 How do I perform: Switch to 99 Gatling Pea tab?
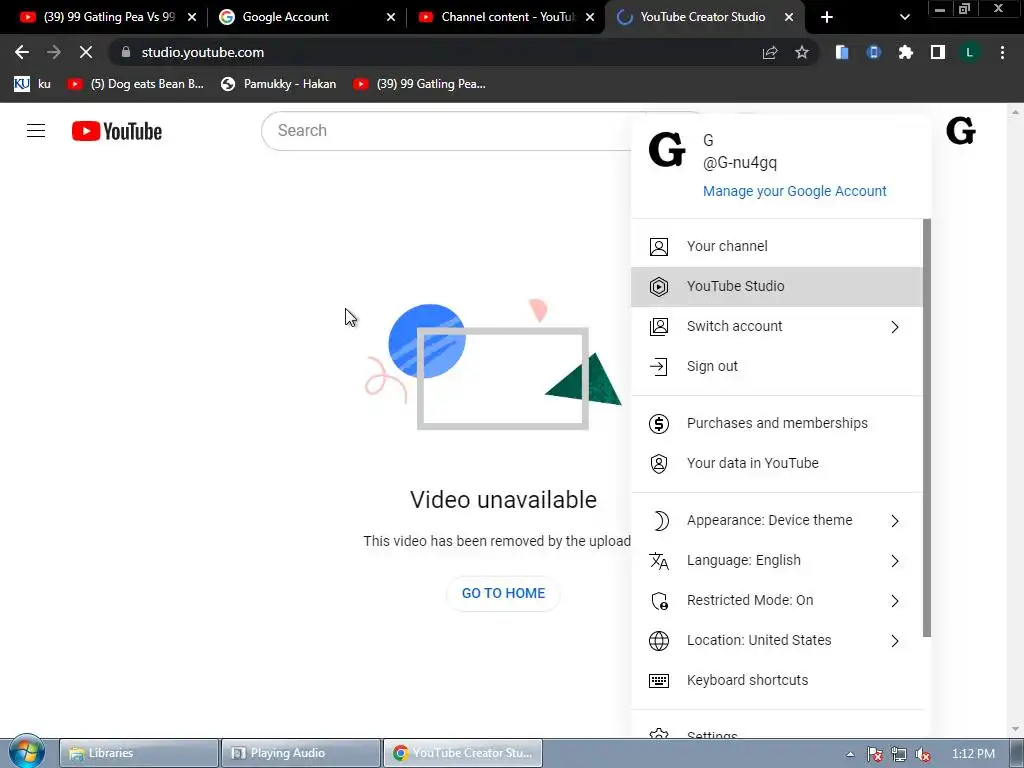tap(108, 17)
